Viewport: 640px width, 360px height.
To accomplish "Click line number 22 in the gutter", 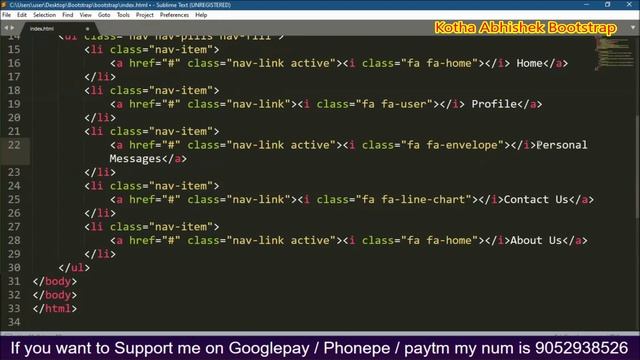I will [x=14, y=145].
